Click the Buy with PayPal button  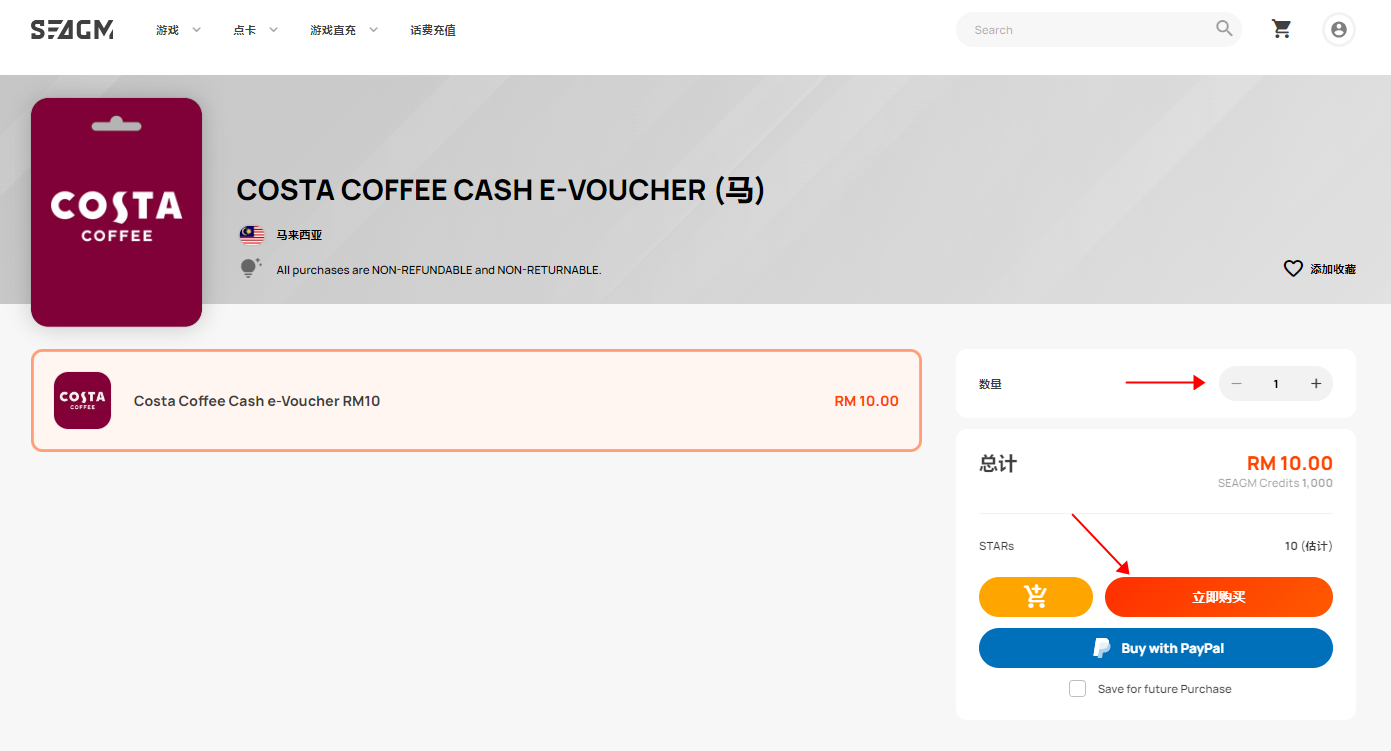coord(1156,648)
